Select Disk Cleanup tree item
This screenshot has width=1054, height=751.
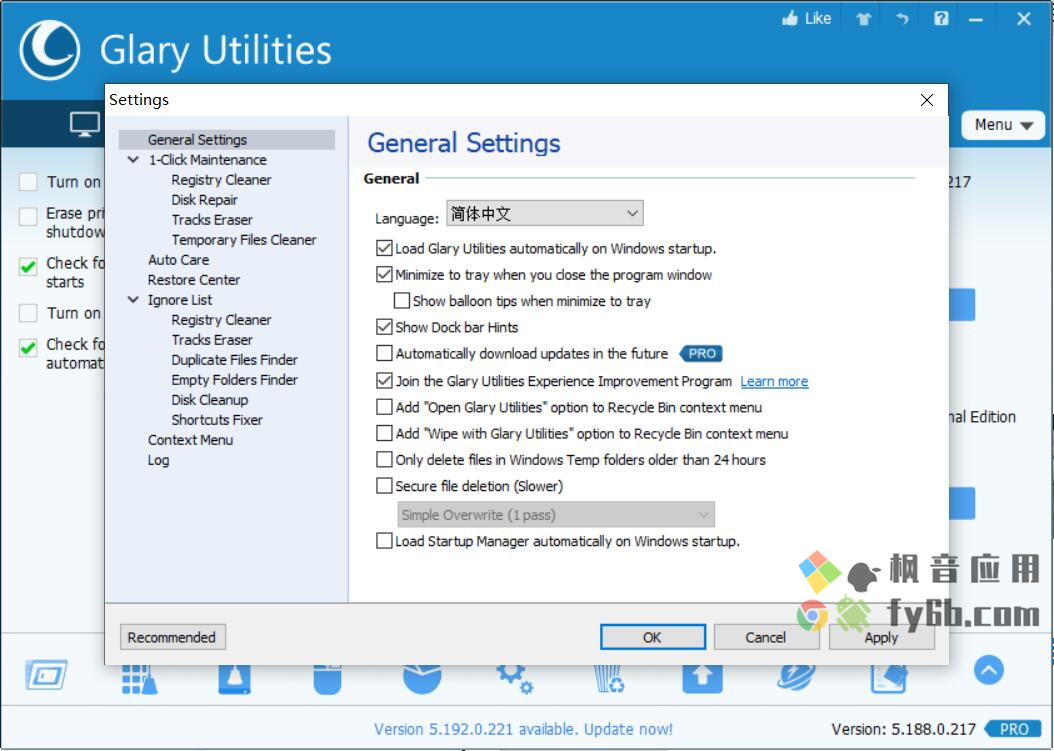pyautogui.click(x=210, y=400)
